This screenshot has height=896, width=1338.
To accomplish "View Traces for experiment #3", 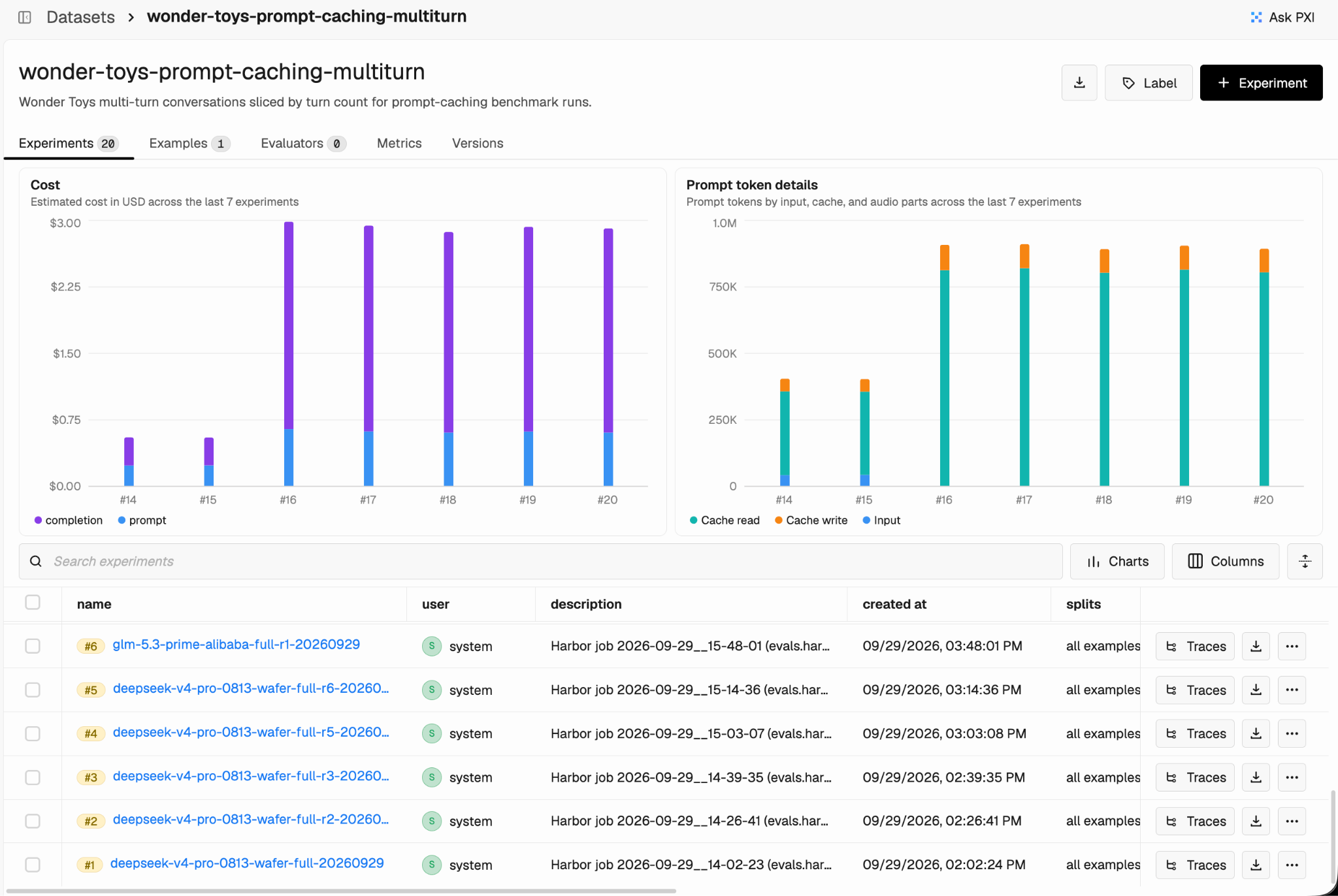I will (x=1195, y=777).
